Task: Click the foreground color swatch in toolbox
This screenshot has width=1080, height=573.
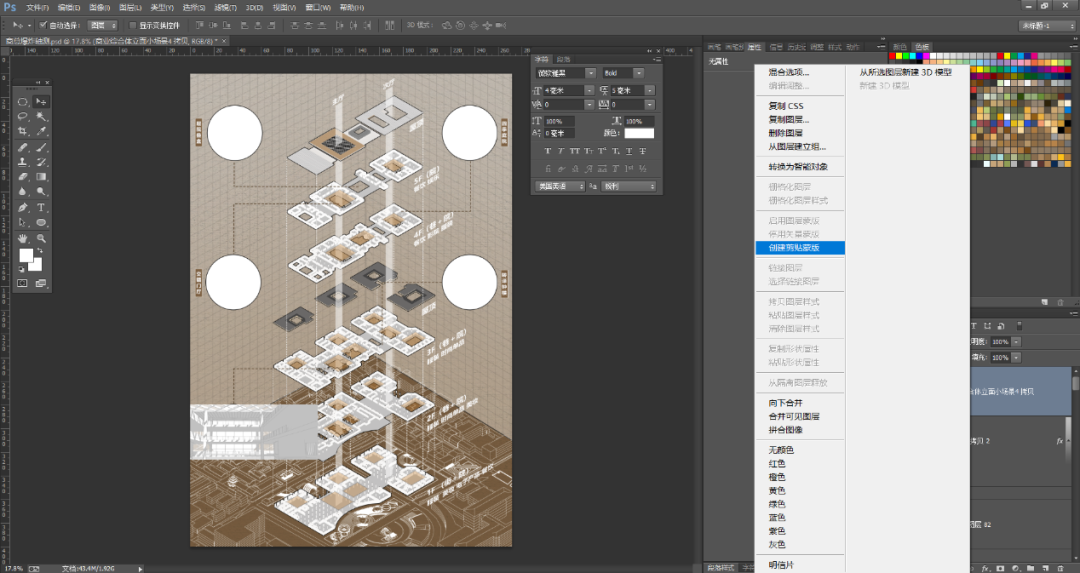Action: [x=25, y=256]
